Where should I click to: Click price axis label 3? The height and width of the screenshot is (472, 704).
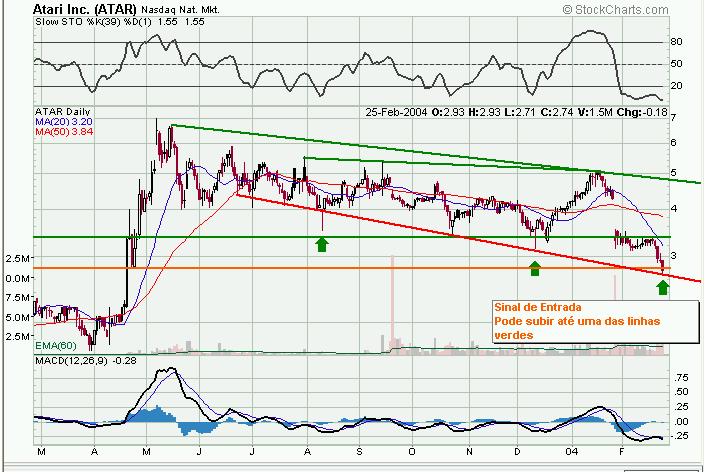point(673,256)
